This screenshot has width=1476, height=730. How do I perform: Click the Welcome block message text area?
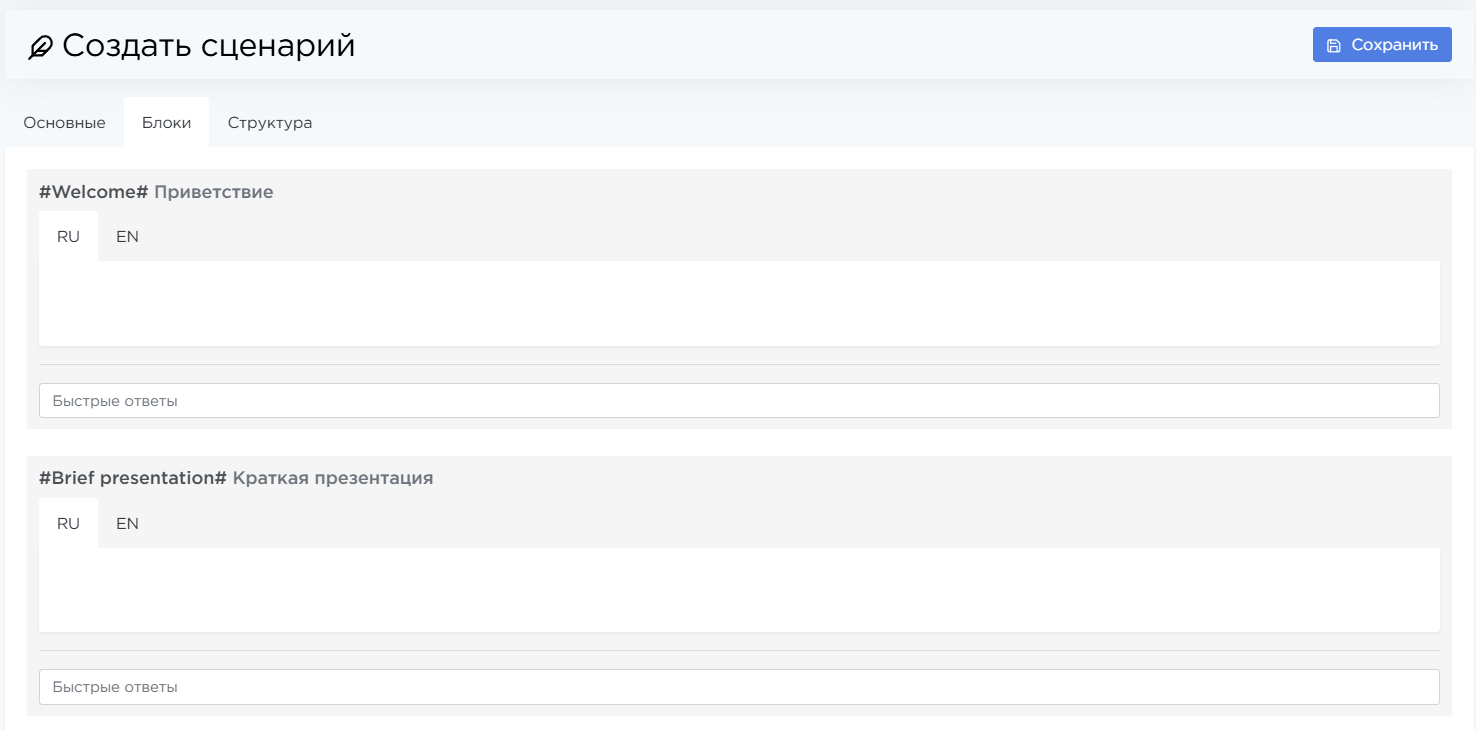(738, 303)
